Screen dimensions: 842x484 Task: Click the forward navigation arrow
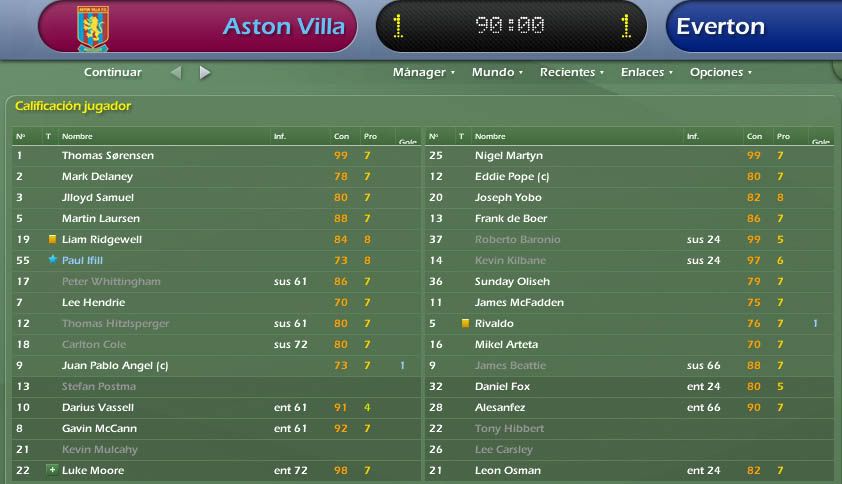(x=205, y=73)
